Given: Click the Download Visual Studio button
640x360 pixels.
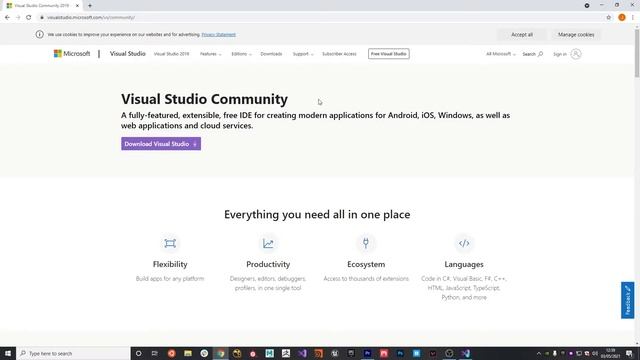Looking at the screenshot, I should [161, 144].
